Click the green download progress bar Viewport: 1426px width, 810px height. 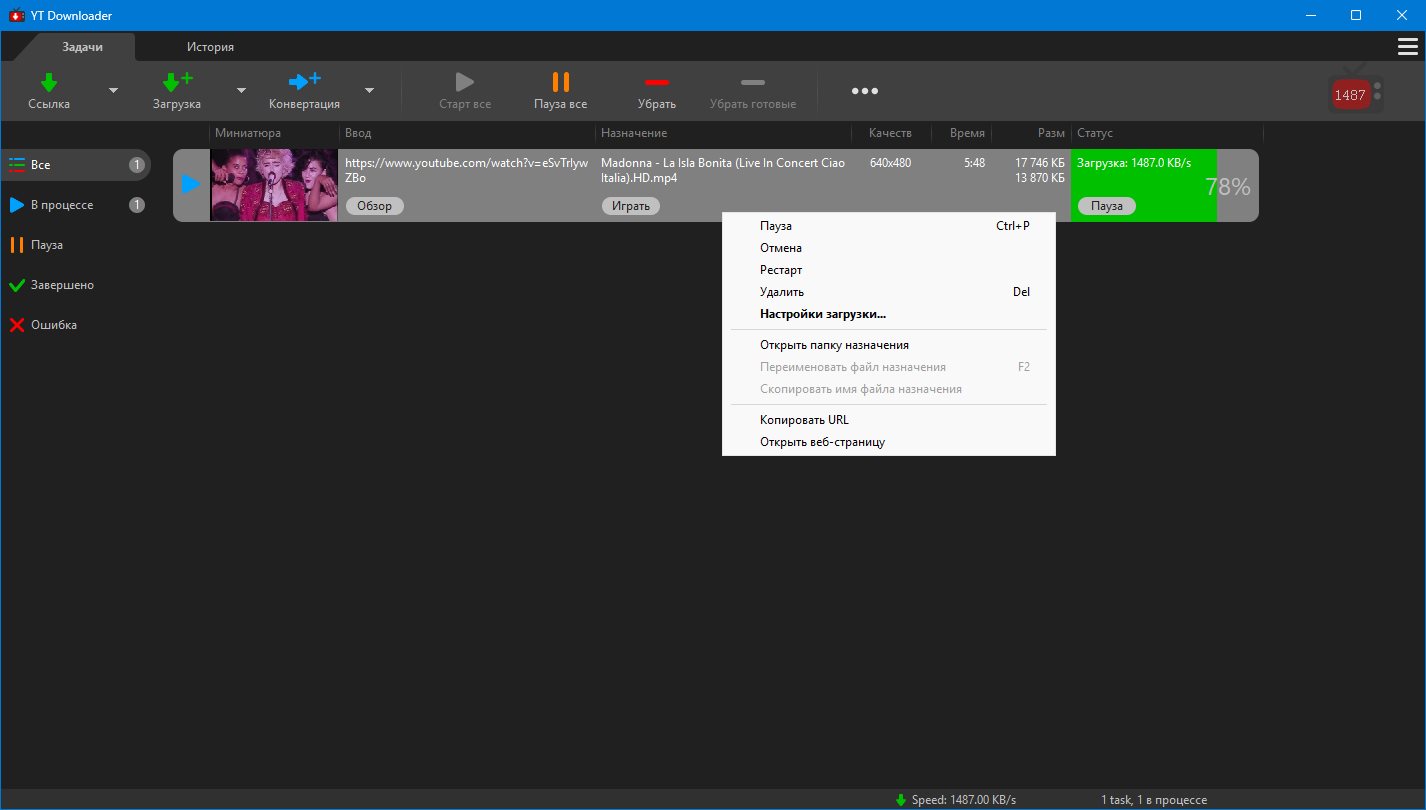(1143, 180)
